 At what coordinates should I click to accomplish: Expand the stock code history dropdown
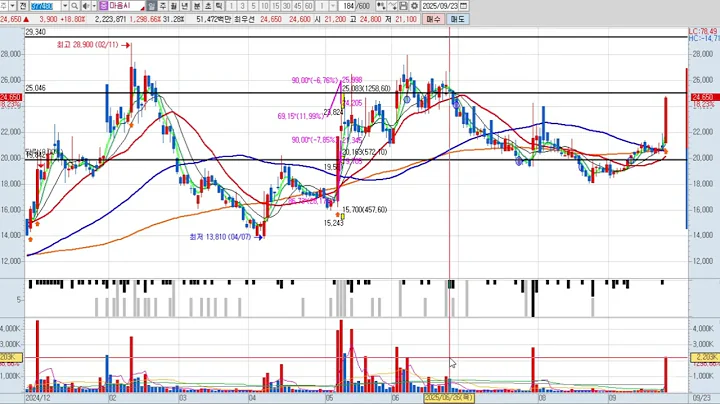click(x=65, y=6)
